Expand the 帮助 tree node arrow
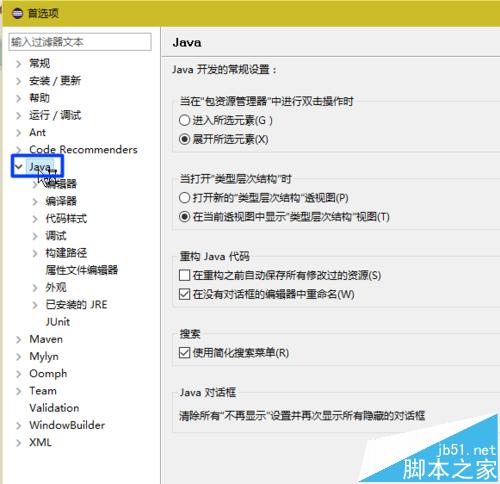Screen dimensions: 500x484 (x=19, y=98)
